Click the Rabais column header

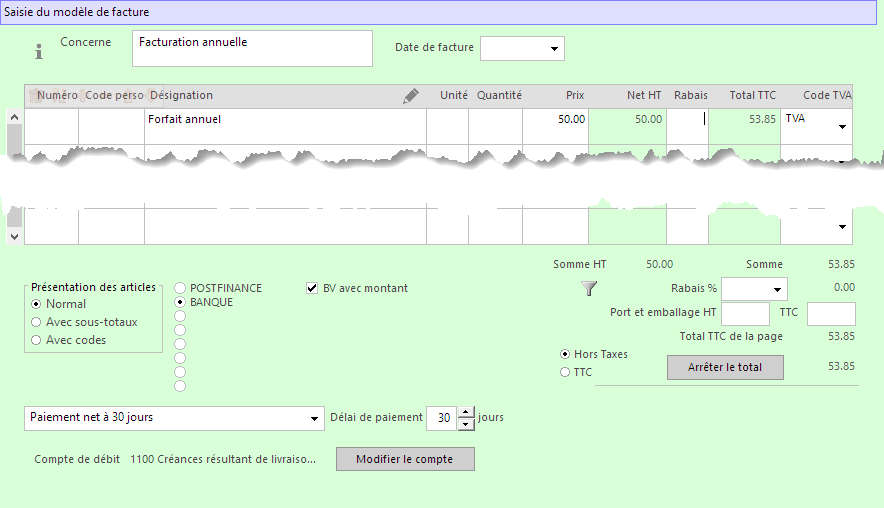click(x=691, y=95)
